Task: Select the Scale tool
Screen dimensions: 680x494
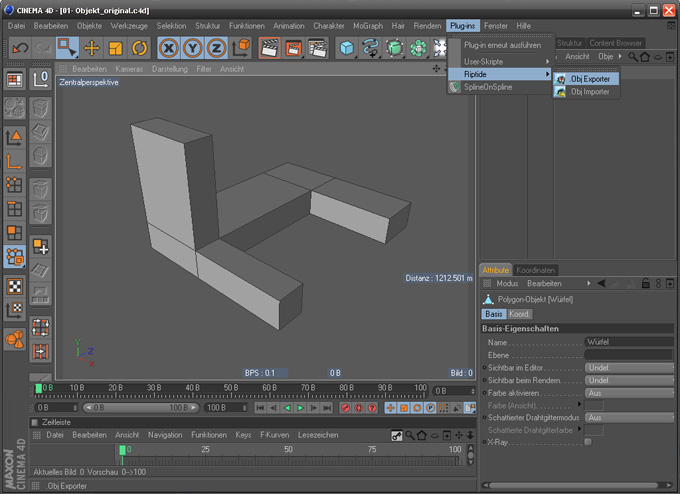Action: coord(116,47)
